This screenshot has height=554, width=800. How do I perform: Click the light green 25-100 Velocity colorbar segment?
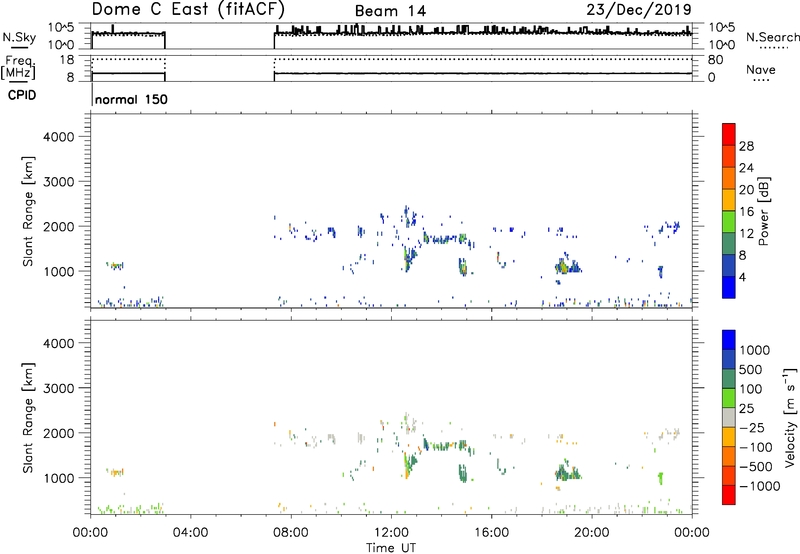pos(729,398)
